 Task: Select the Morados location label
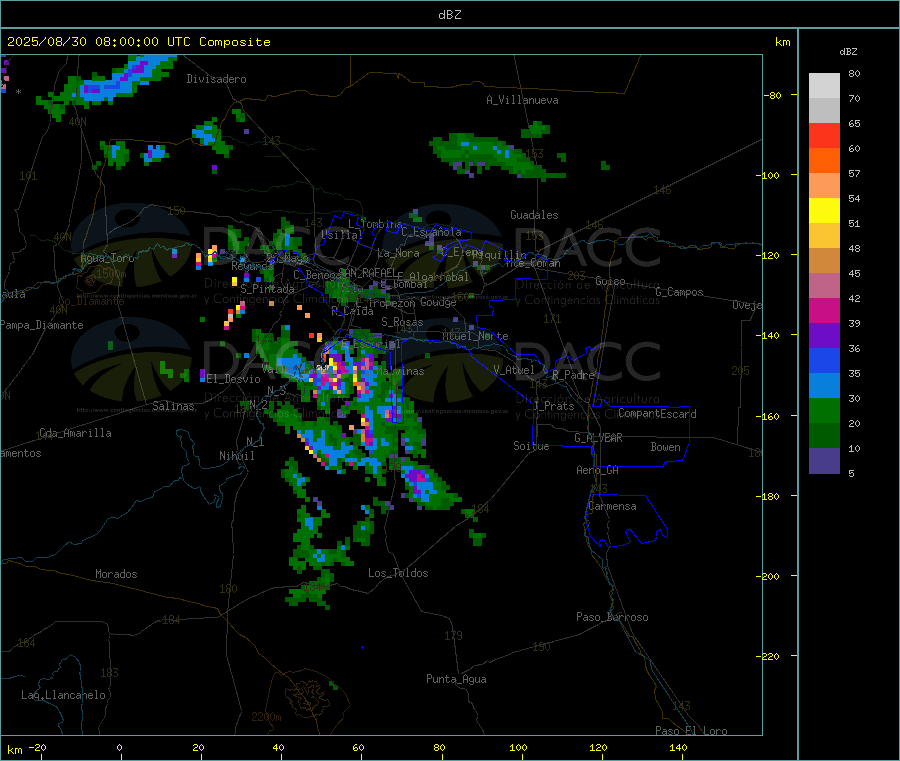[x=116, y=574]
